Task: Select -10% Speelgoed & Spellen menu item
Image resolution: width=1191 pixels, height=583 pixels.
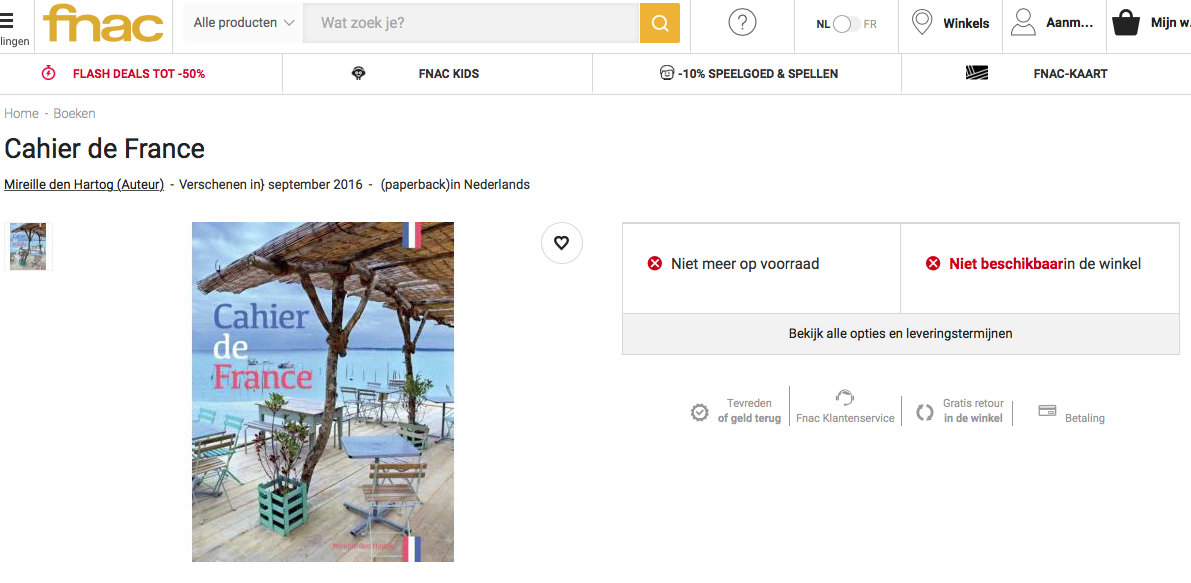Action: click(x=757, y=74)
